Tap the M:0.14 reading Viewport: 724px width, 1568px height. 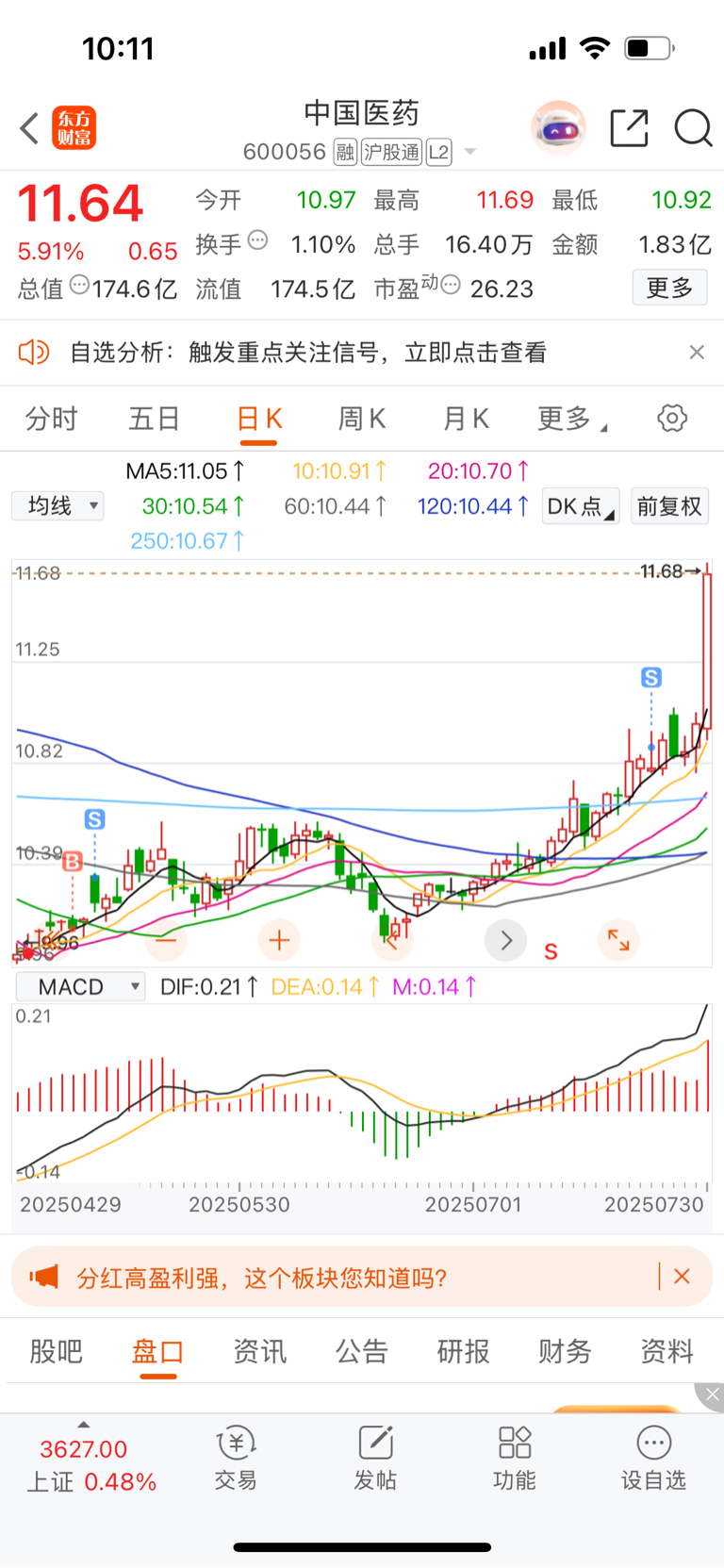(435, 987)
